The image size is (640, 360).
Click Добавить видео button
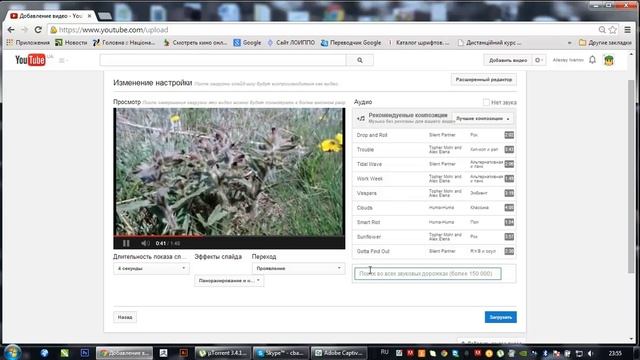click(x=508, y=60)
